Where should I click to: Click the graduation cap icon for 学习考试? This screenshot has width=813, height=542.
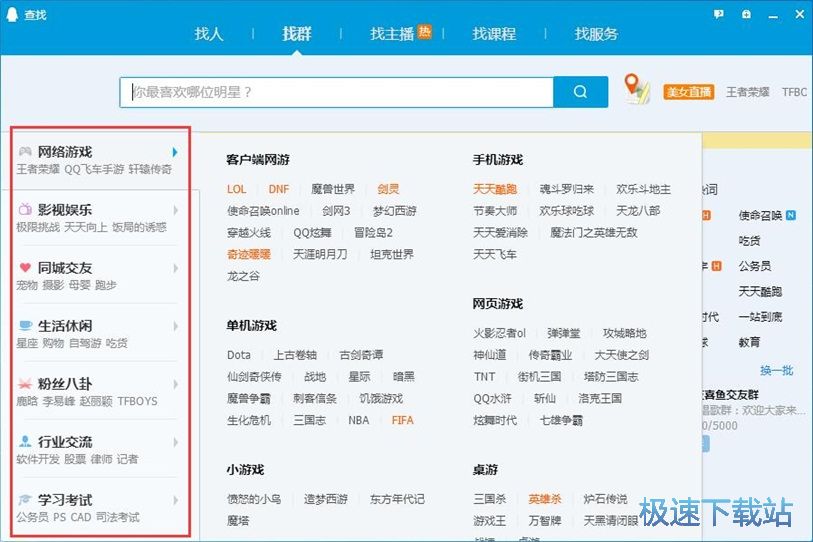point(25,500)
